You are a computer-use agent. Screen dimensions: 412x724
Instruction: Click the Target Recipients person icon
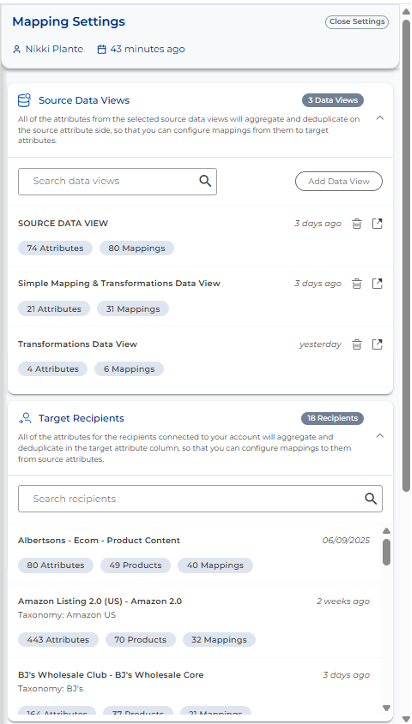click(x=25, y=418)
